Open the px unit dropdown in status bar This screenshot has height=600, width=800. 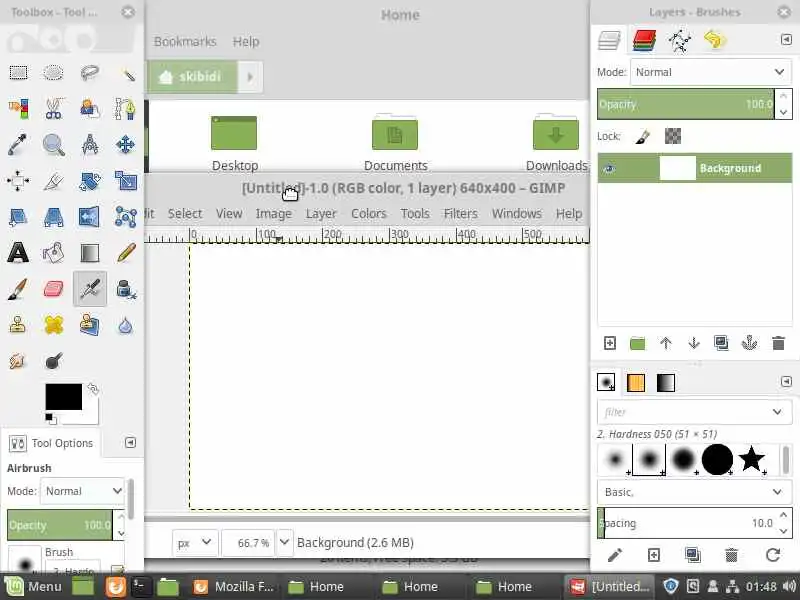195,542
